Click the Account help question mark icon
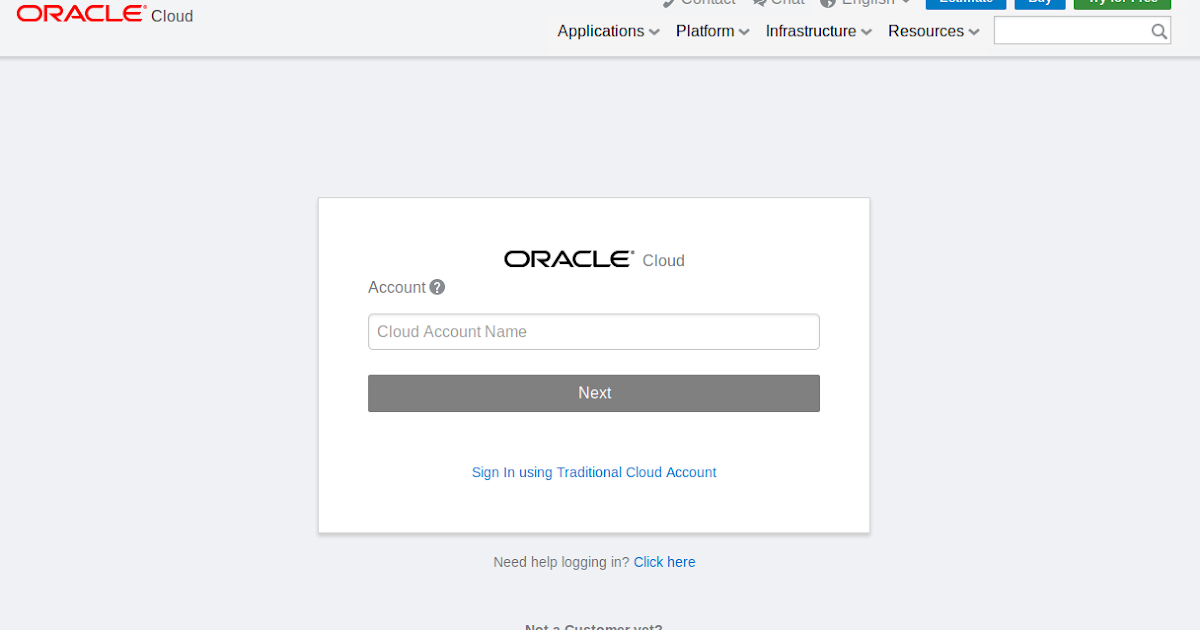 tap(437, 287)
